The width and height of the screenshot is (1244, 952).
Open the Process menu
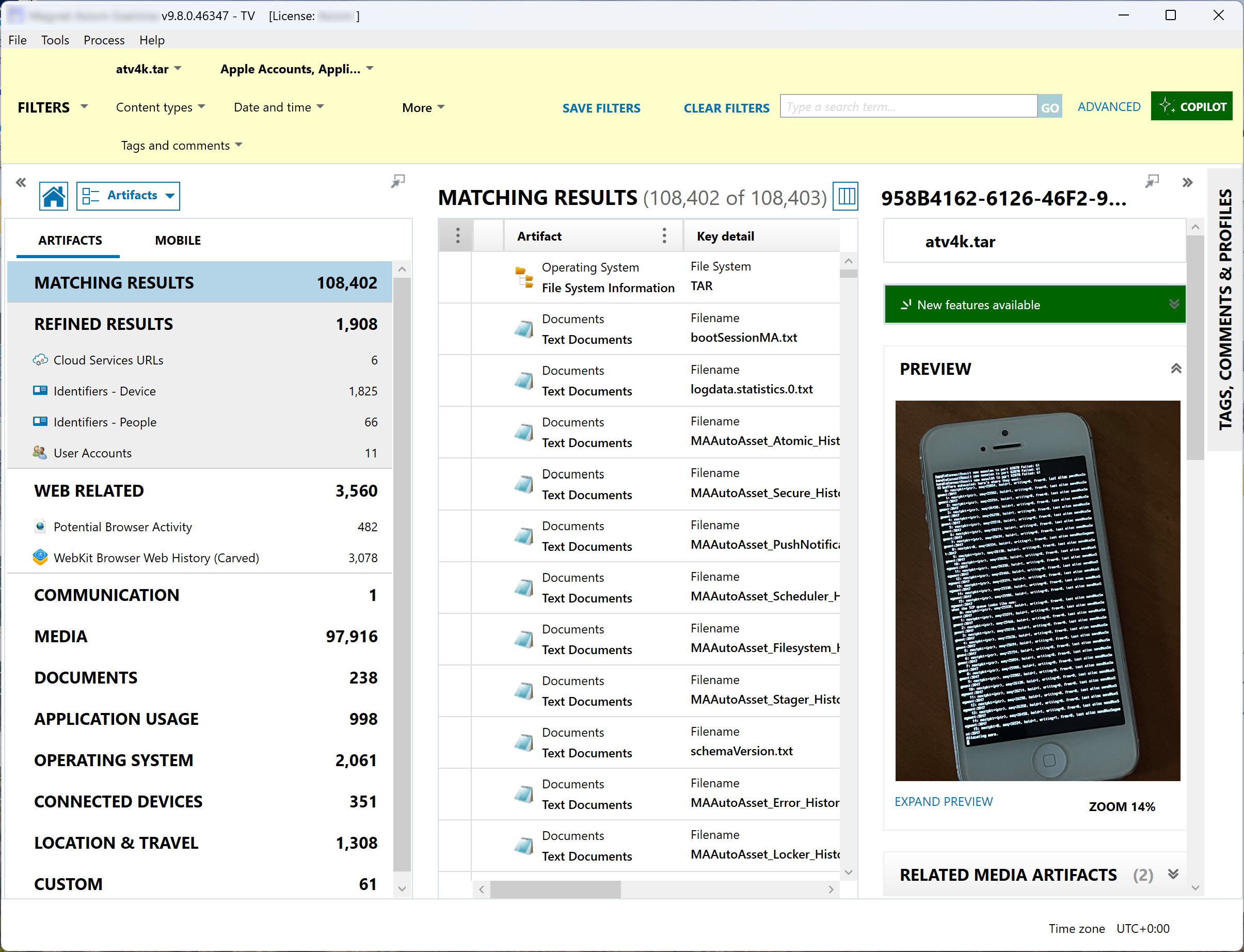click(x=104, y=40)
